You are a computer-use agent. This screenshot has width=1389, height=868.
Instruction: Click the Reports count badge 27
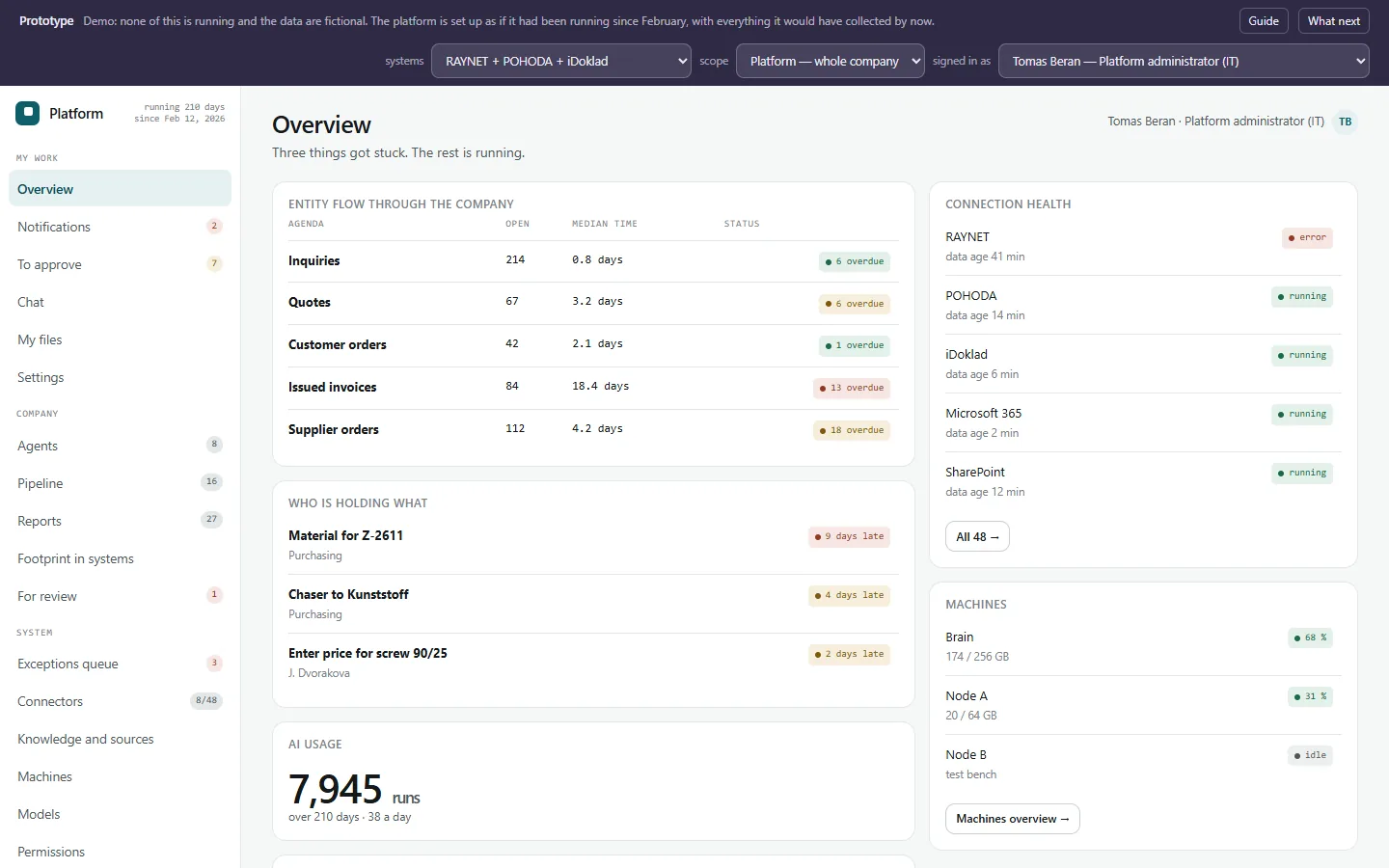(x=211, y=520)
